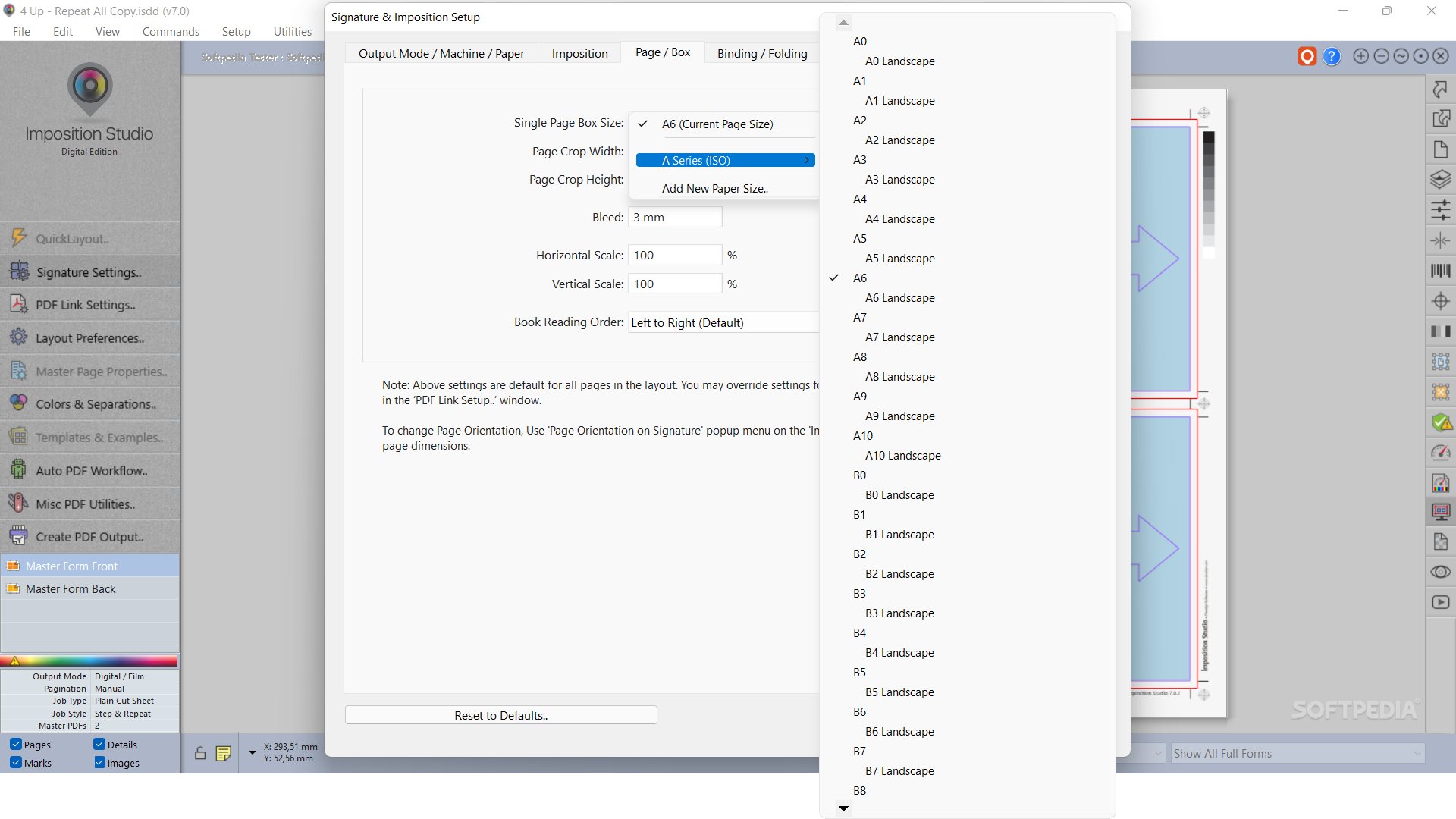
Task: Zoom in with the plus circle icon
Action: pyautogui.click(x=1361, y=56)
